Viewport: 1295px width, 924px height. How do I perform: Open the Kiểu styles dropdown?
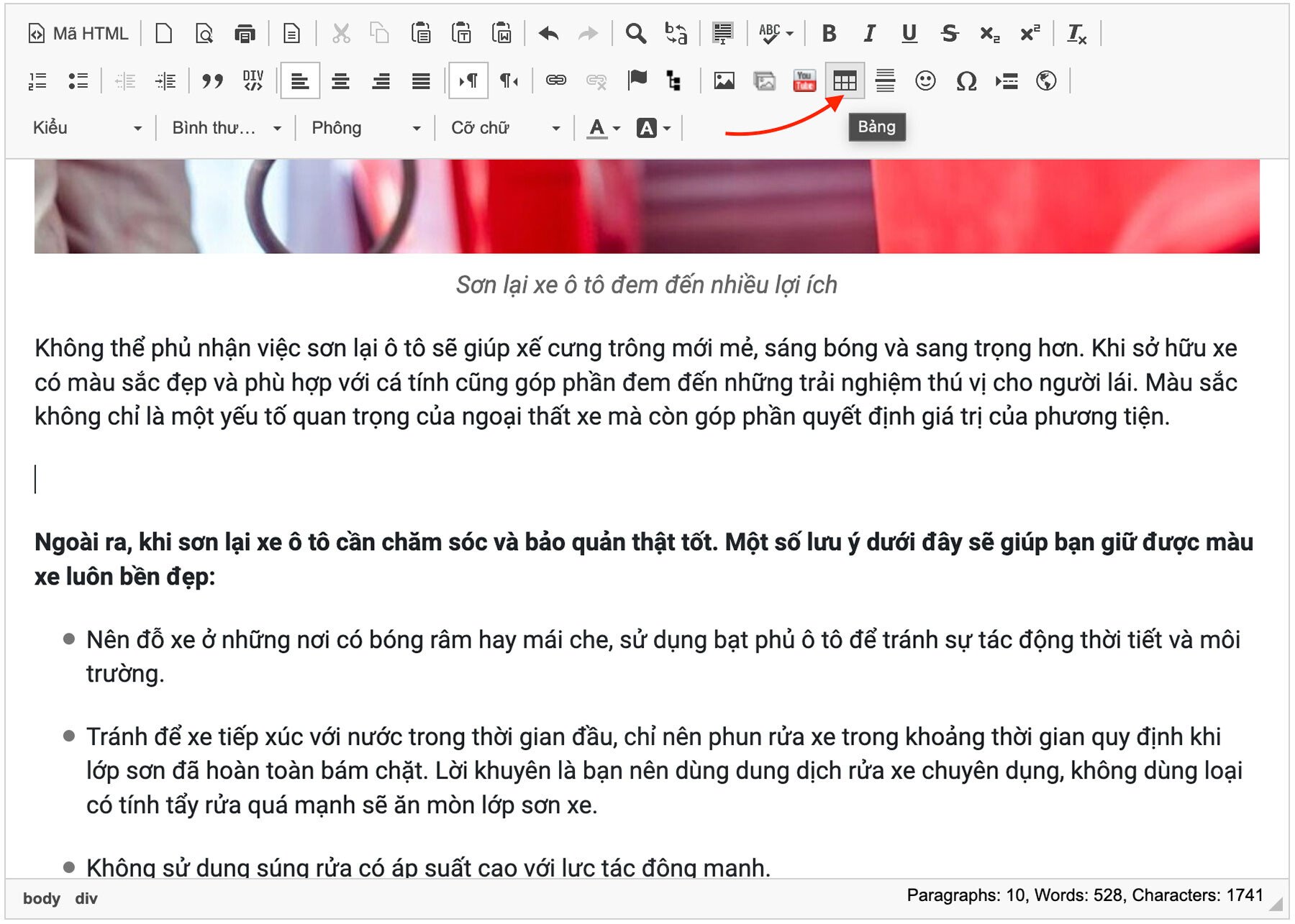point(86,128)
